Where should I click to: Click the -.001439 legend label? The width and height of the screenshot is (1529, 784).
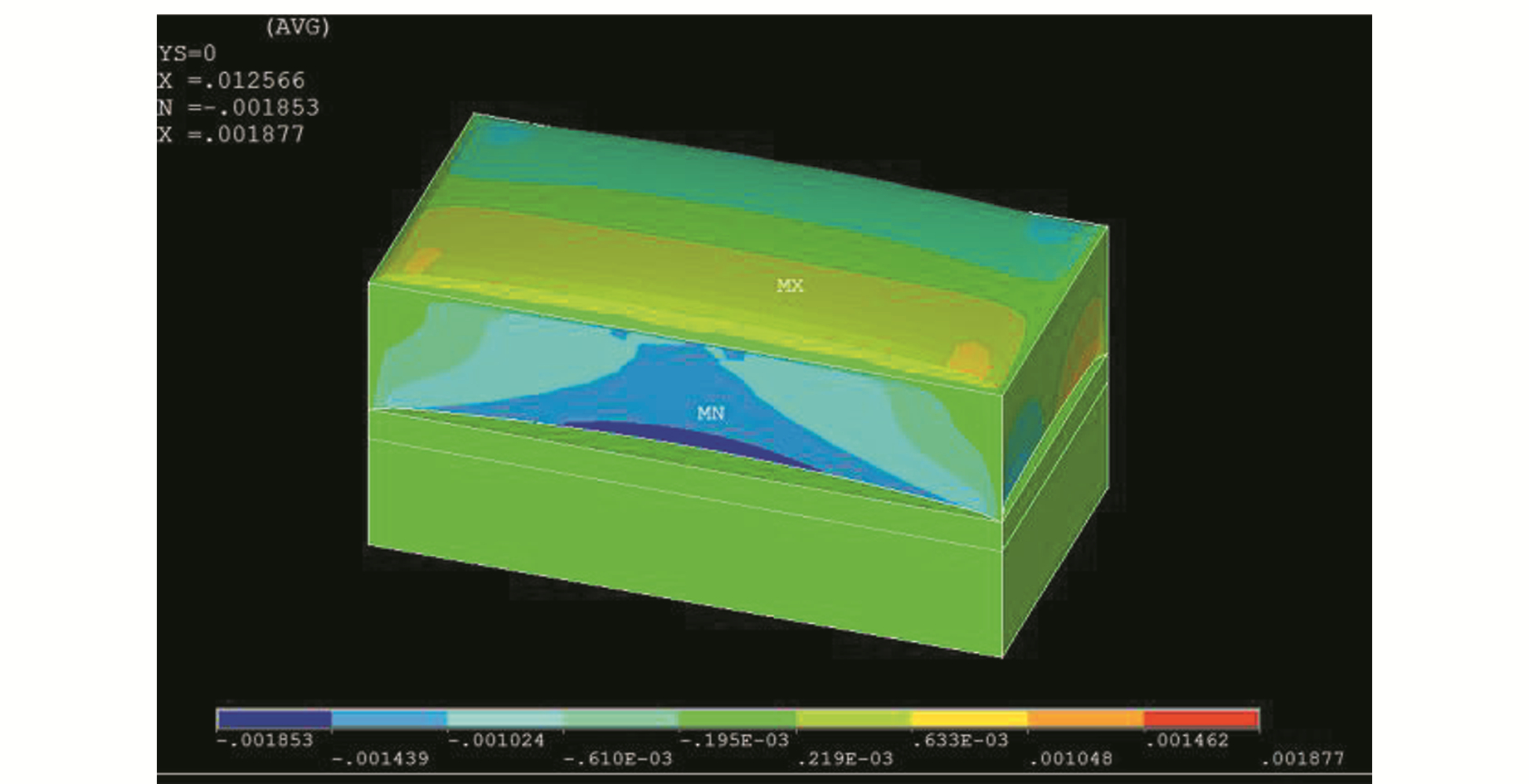[x=380, y=758]
